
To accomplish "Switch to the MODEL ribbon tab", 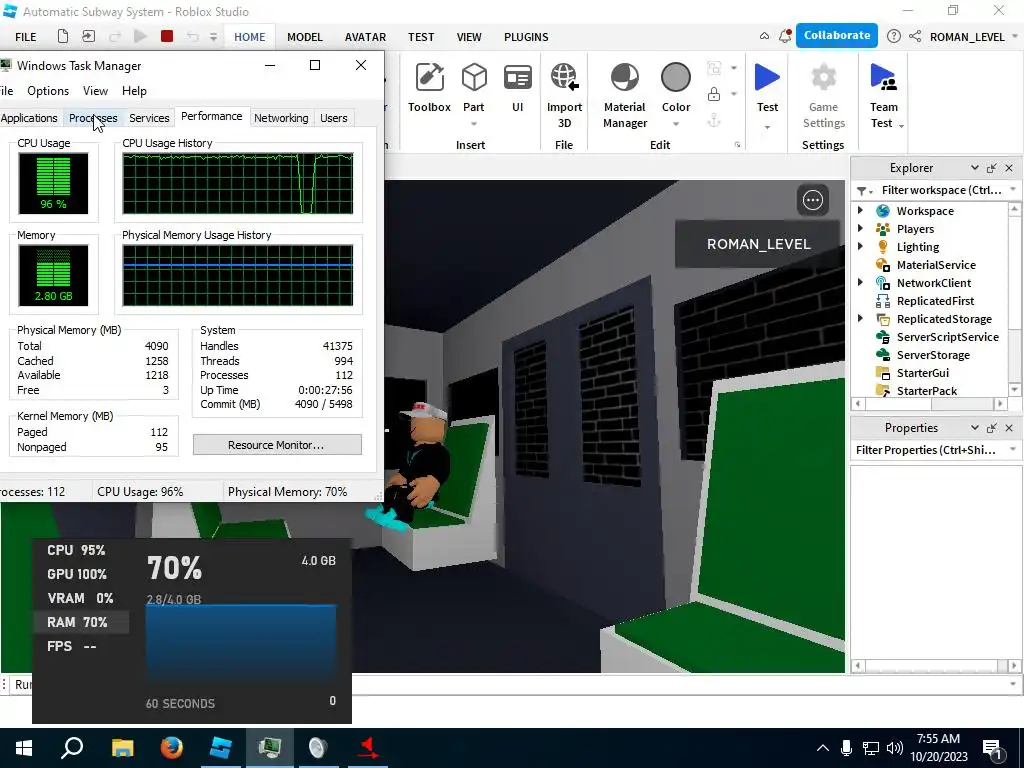I will 305,37.
